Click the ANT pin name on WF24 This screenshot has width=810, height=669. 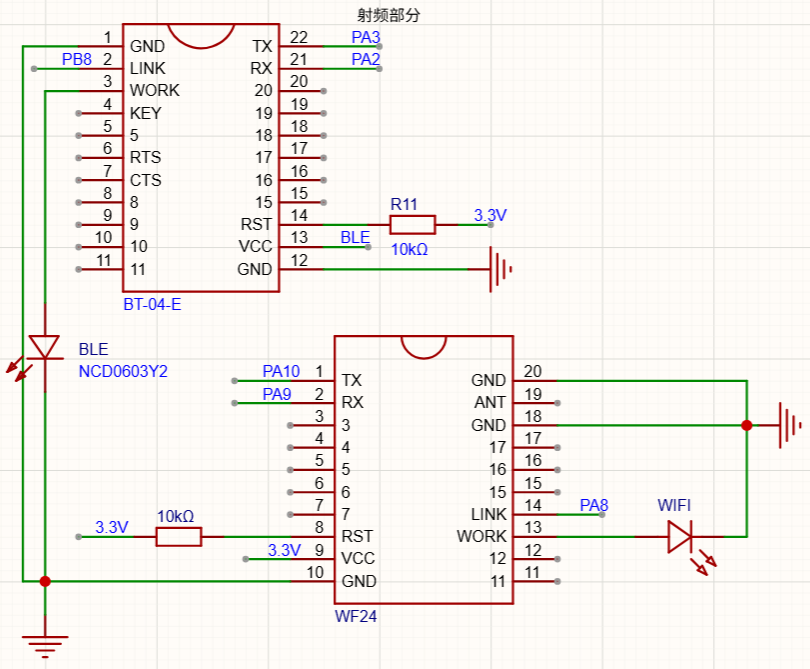490,402
